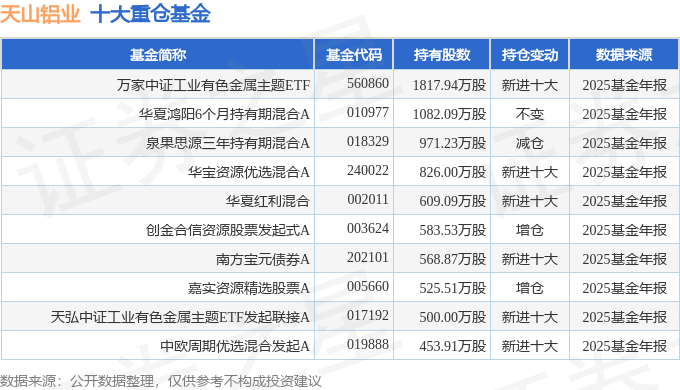Click fund code 005660

(368, 287)
